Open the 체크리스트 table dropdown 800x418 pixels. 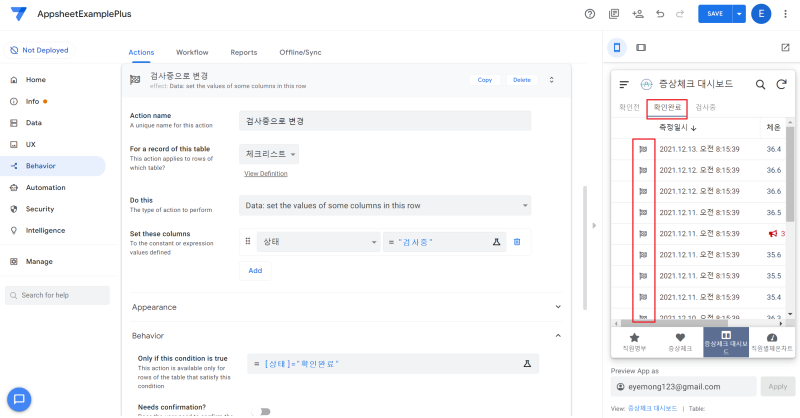[270, 154]
